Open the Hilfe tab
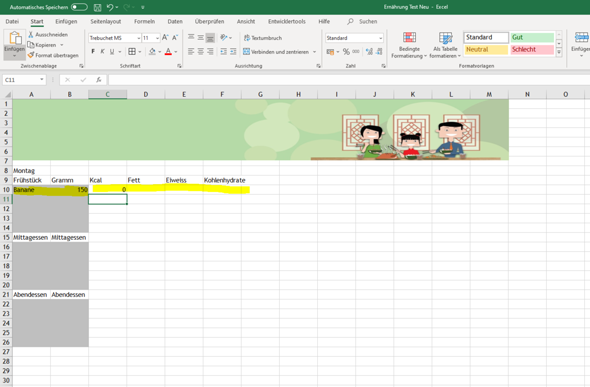This screenshot has width=590, height=387. click(324, 21)
